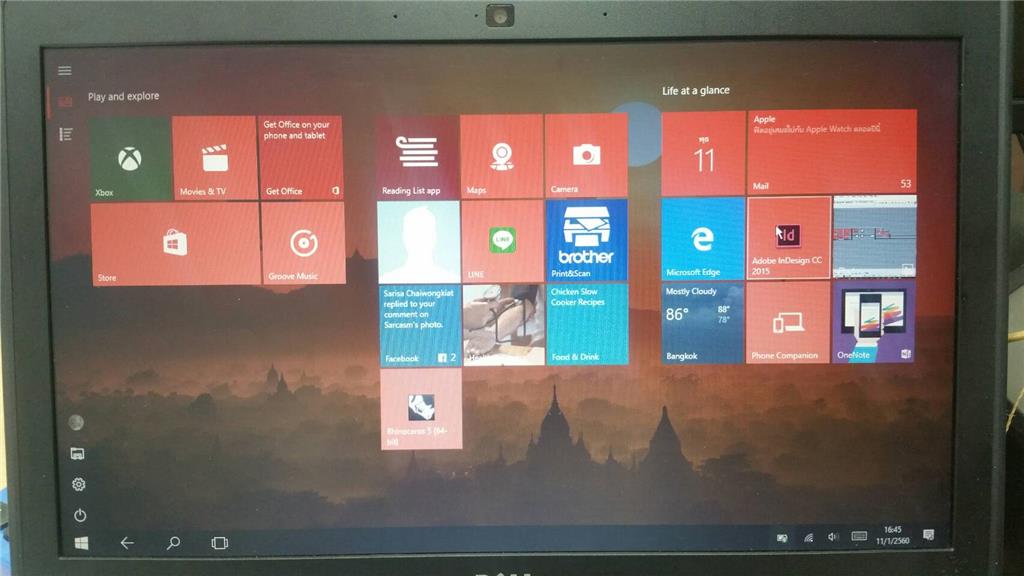The width and height of the screenshot is (1024, 576).
Task: Open Task View on the taskbar
Action: (x=219, y=543)
